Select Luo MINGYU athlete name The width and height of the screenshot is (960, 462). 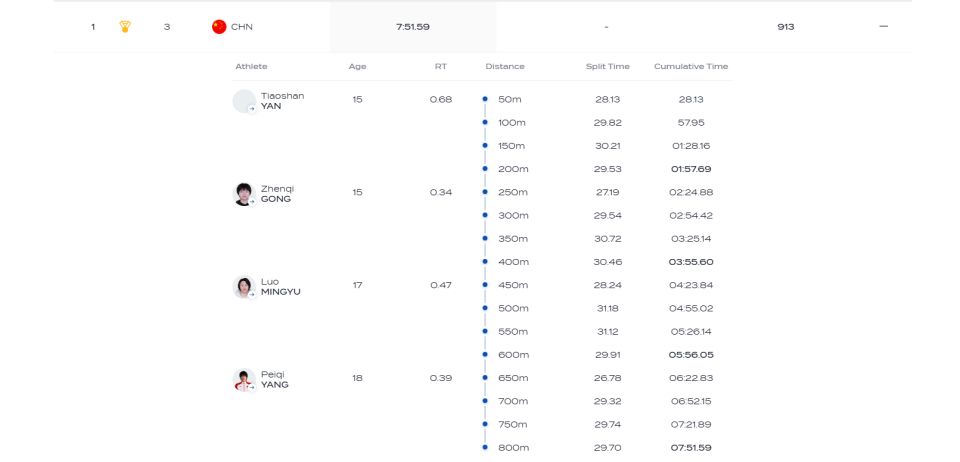280,287
